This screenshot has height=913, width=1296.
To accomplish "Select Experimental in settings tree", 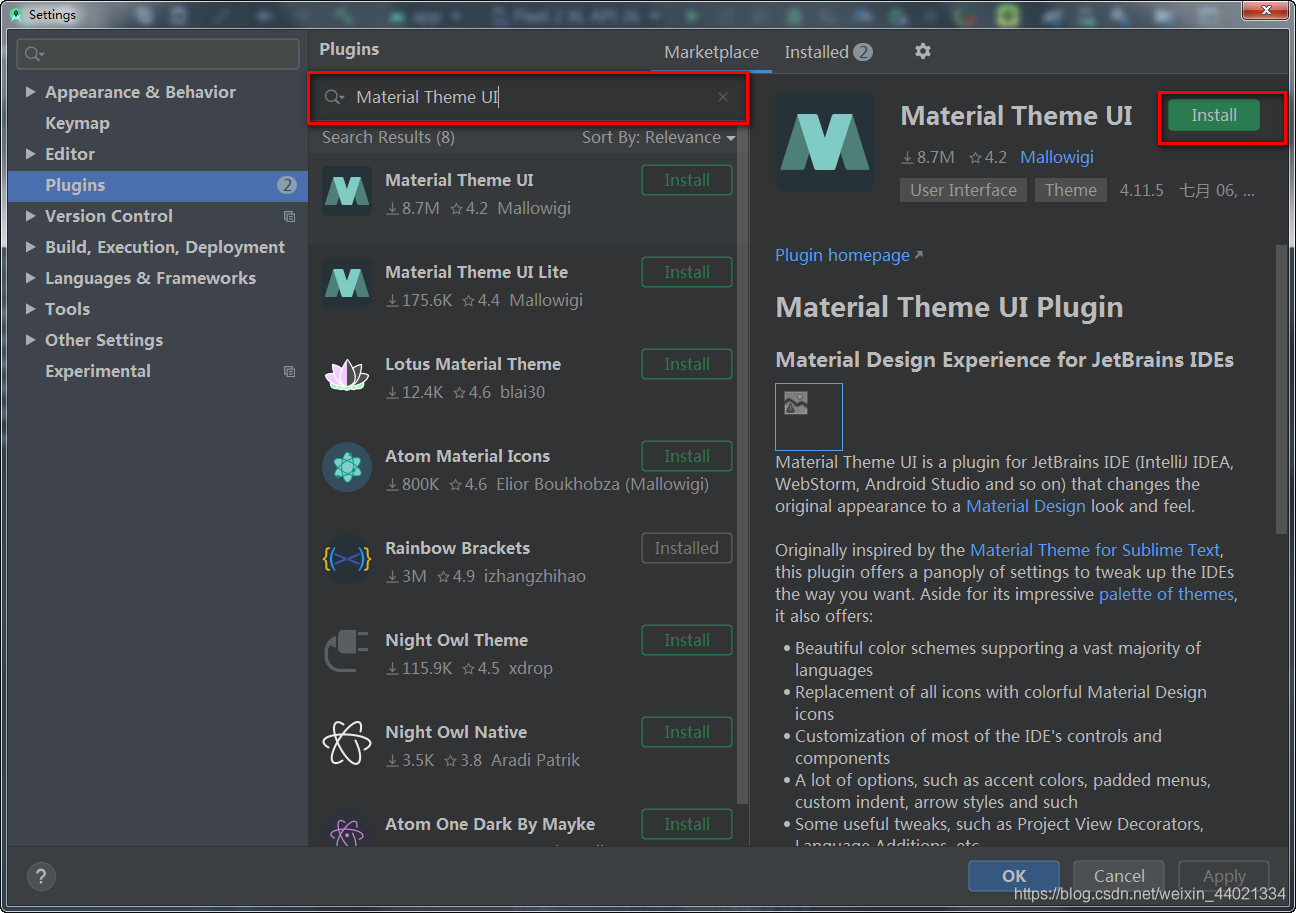I will pyautogui.click(x=98, y=371).
